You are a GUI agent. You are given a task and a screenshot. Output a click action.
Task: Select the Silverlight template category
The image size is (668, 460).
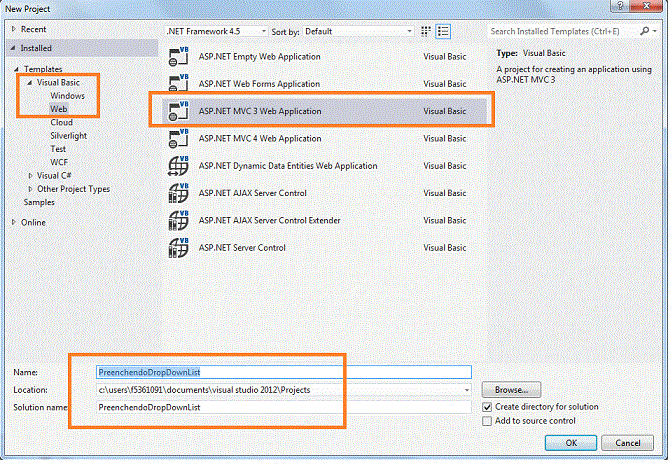coord(69,136)
